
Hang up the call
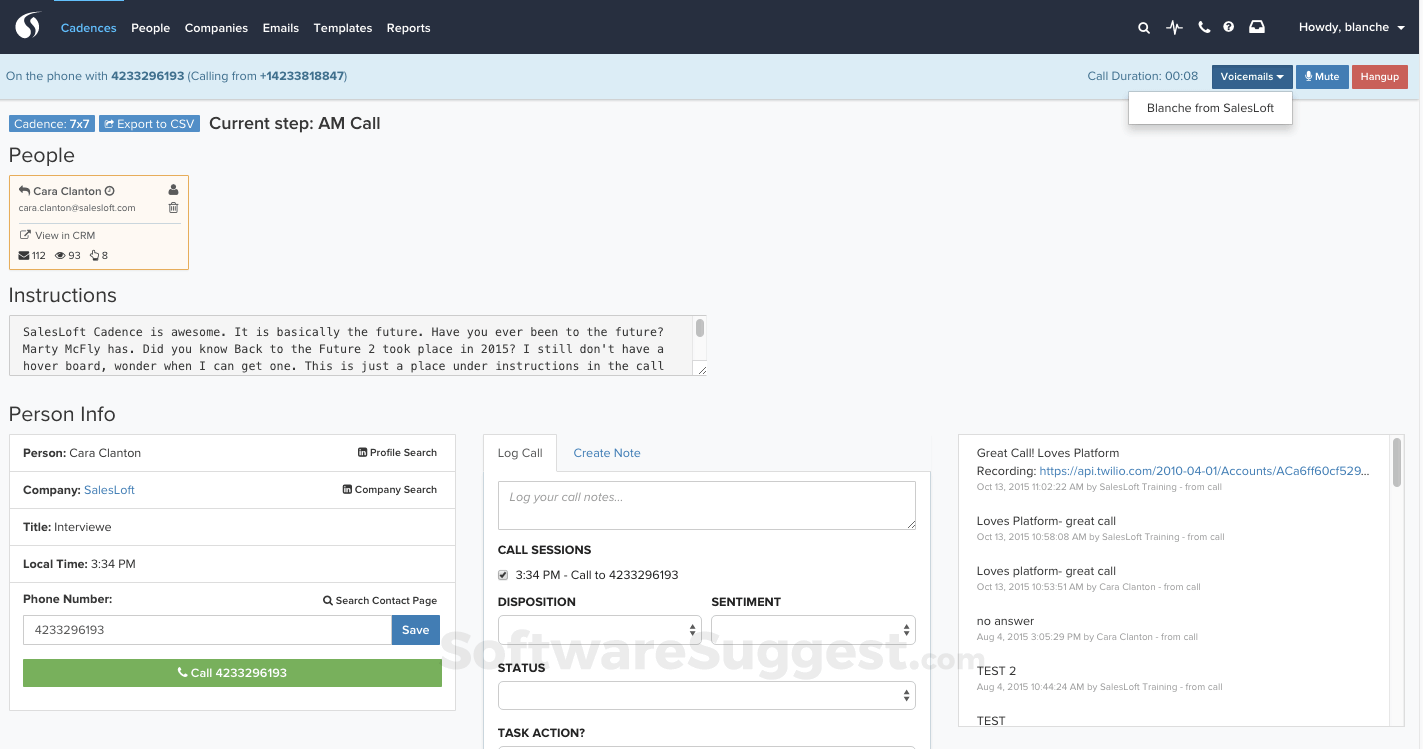(x=1379, y=77)
